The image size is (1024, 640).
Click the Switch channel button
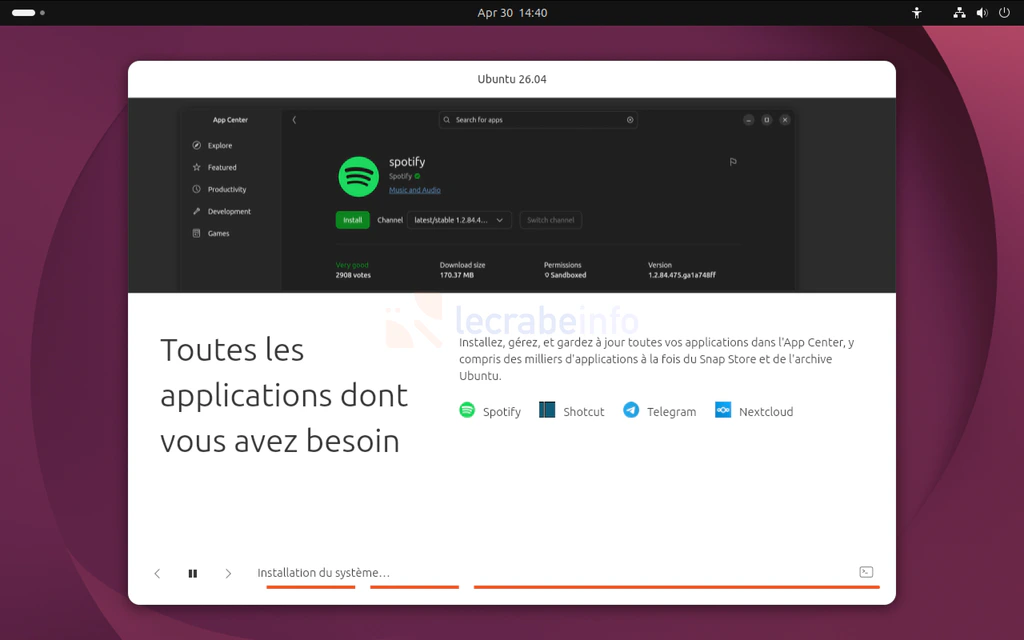[x=550, y=220]
